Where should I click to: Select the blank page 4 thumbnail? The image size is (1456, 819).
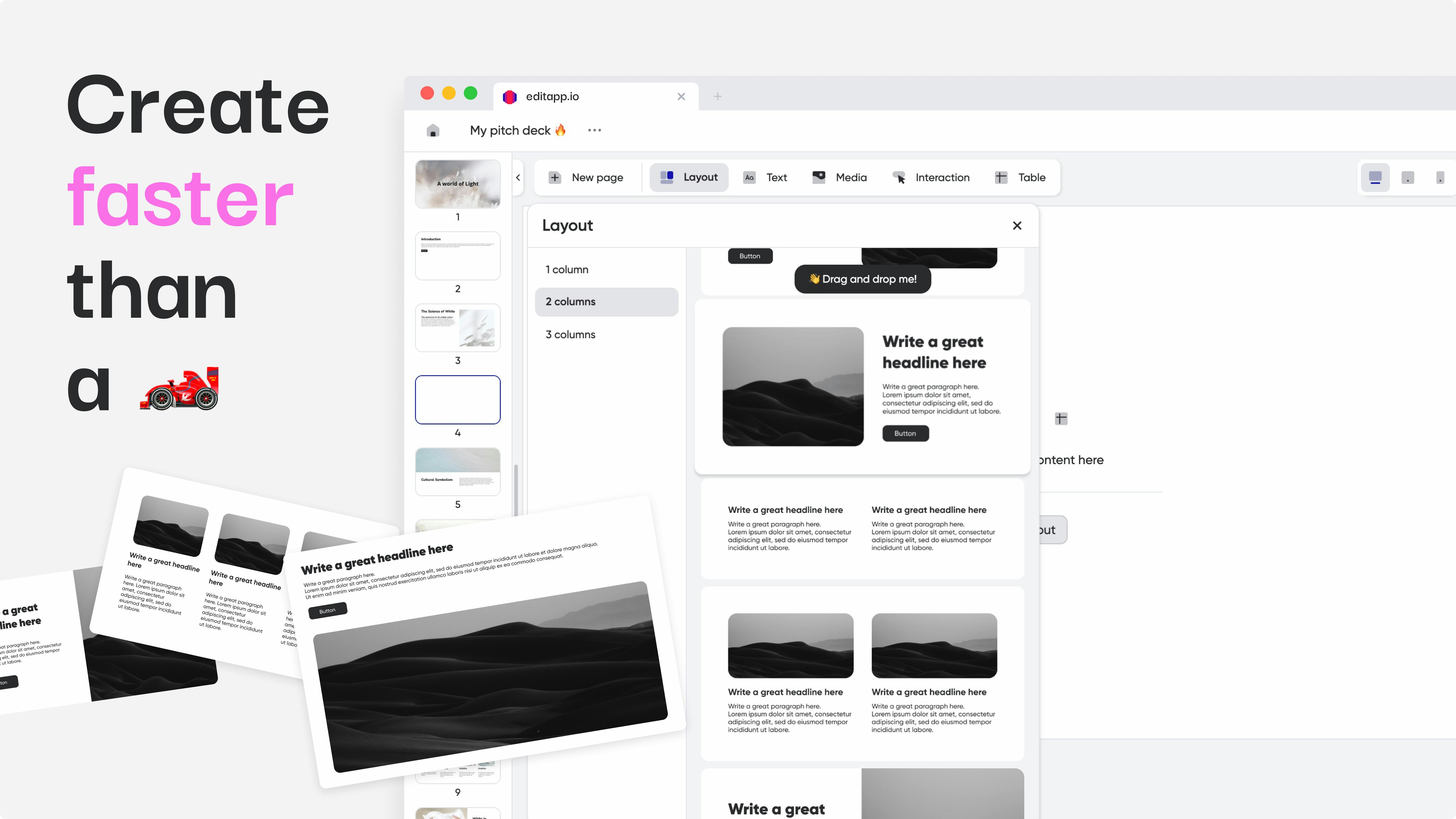(458, 400)
